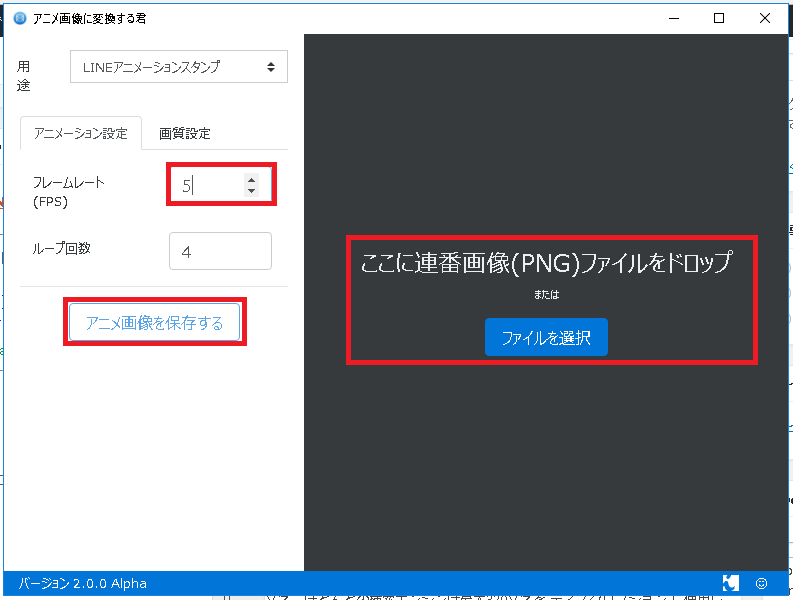This screenshot has height=600, width=793.
Task: Close the アニメ画像に変換する君 window
Action: (765, 18)
